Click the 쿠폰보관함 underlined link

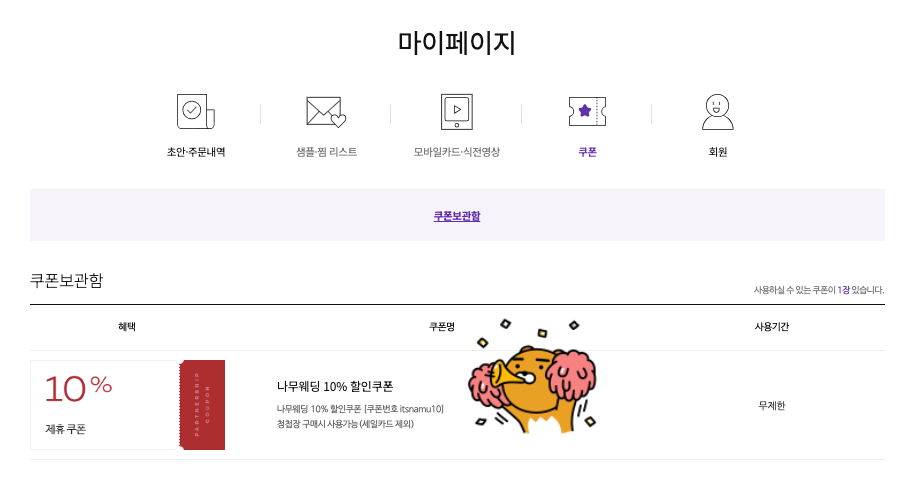(457, 216)
